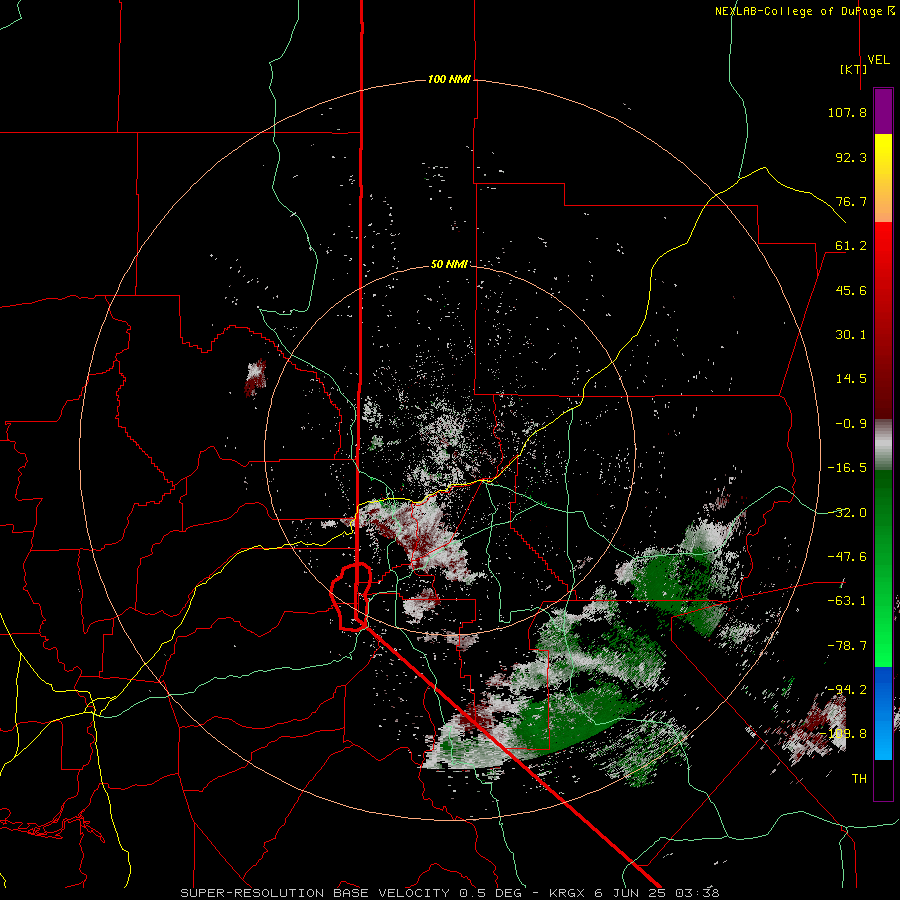Image resolution: width=900 pixels, height=900 pixels.
Task: Click the 100 NMI range ring label
Action: pos(449,79)
